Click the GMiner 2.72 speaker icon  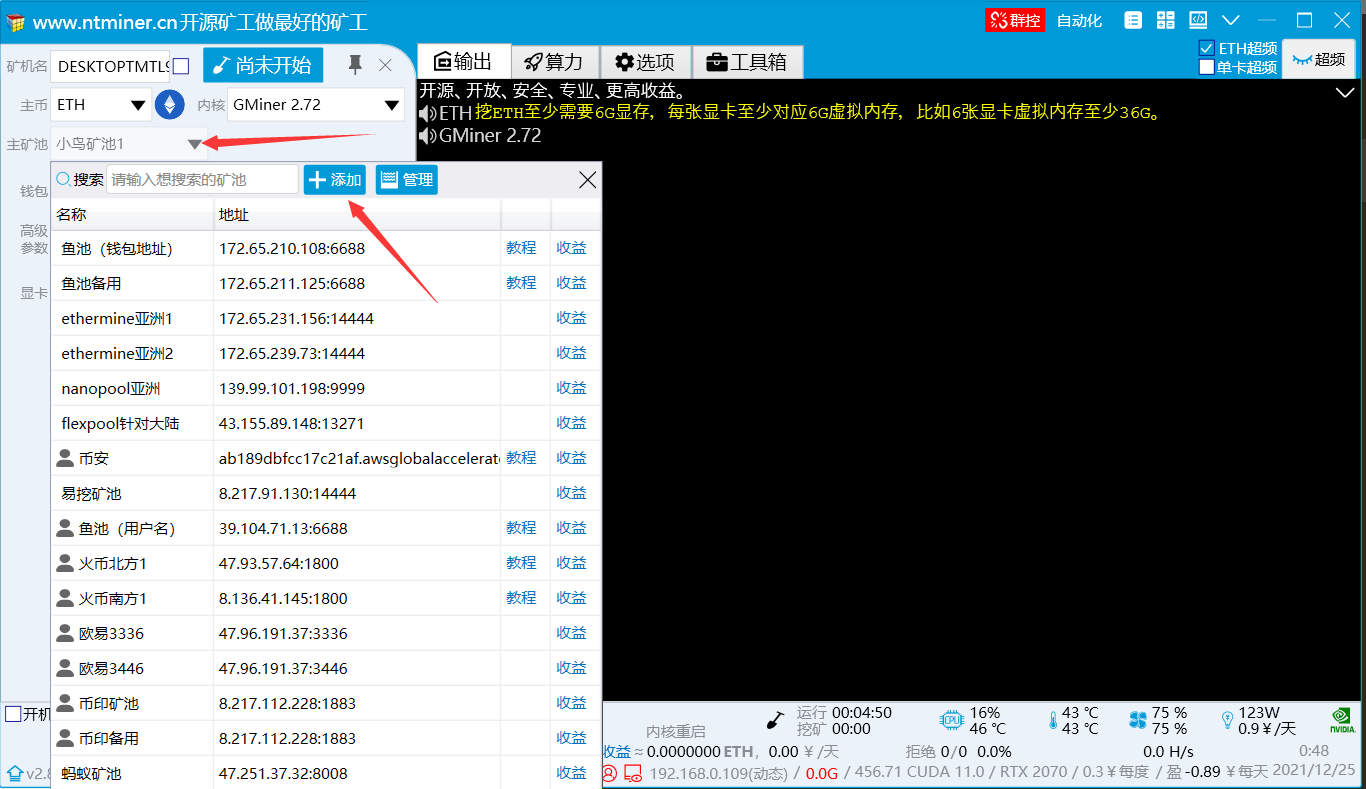pos(428,135)
